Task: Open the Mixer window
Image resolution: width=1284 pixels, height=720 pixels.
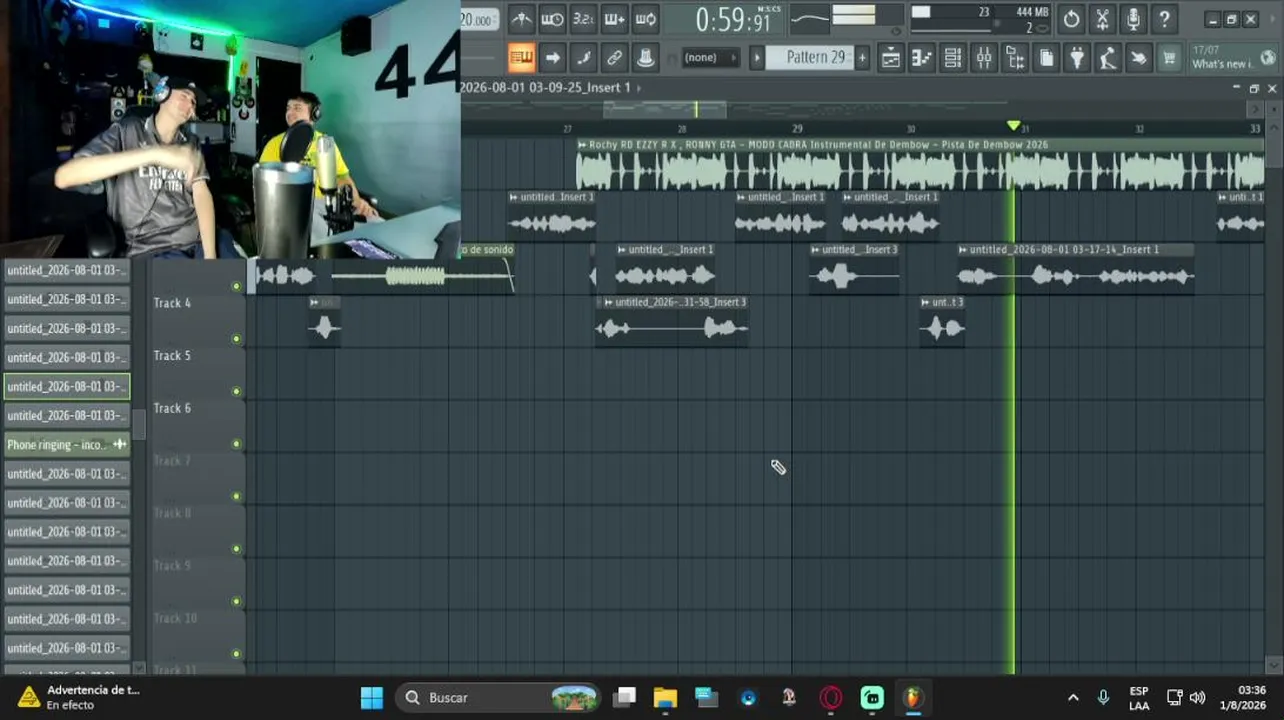Action: click(984, 58)
